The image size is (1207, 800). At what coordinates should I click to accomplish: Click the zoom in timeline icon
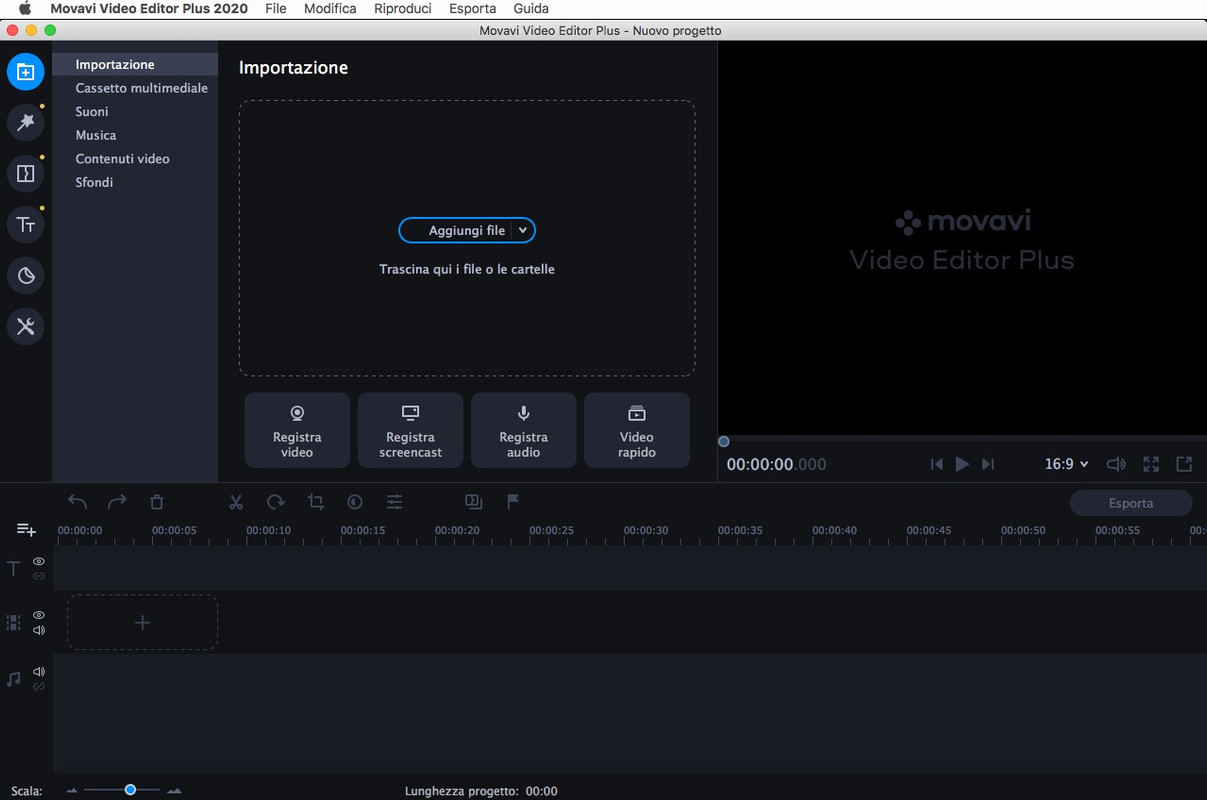174,791
